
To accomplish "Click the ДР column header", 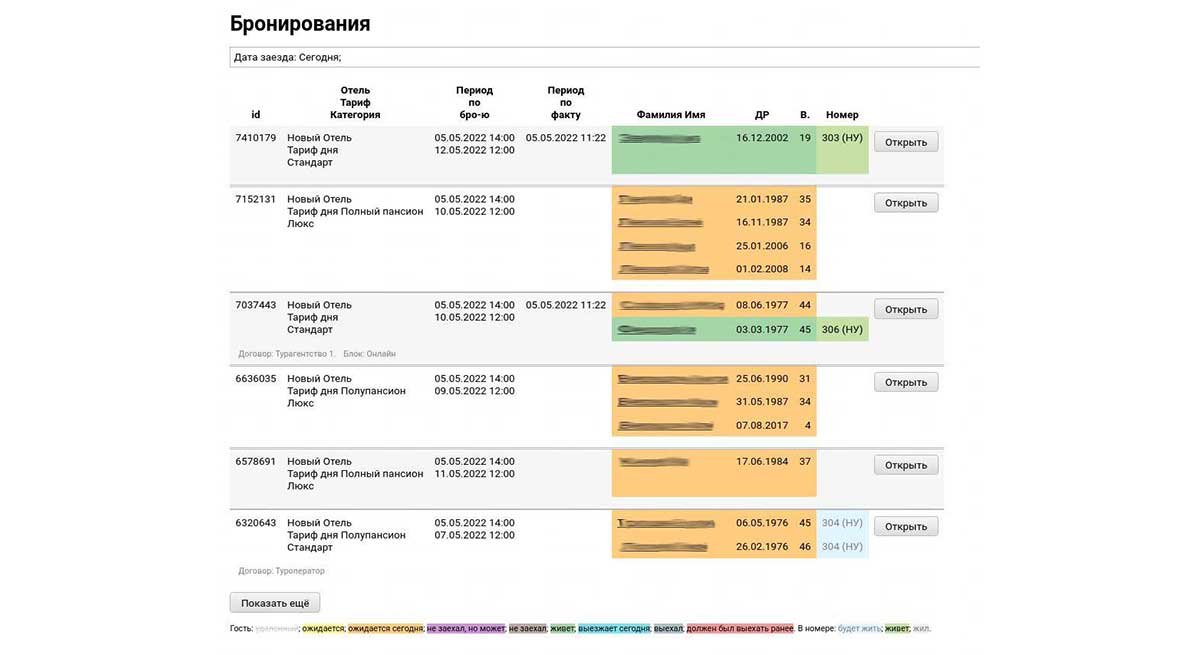I will click(x=762, y=115).
